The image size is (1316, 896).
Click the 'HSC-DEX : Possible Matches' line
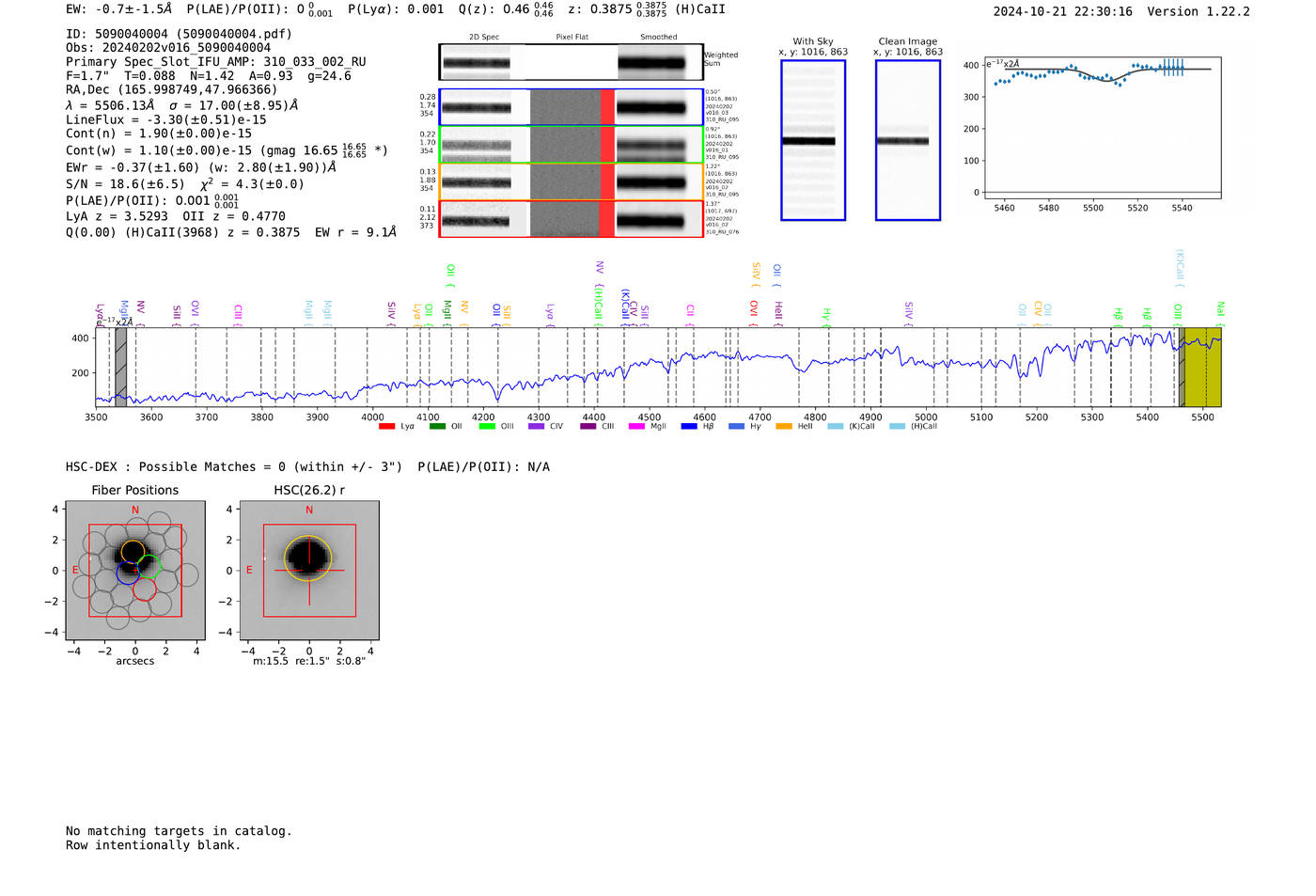click(307, 467)
